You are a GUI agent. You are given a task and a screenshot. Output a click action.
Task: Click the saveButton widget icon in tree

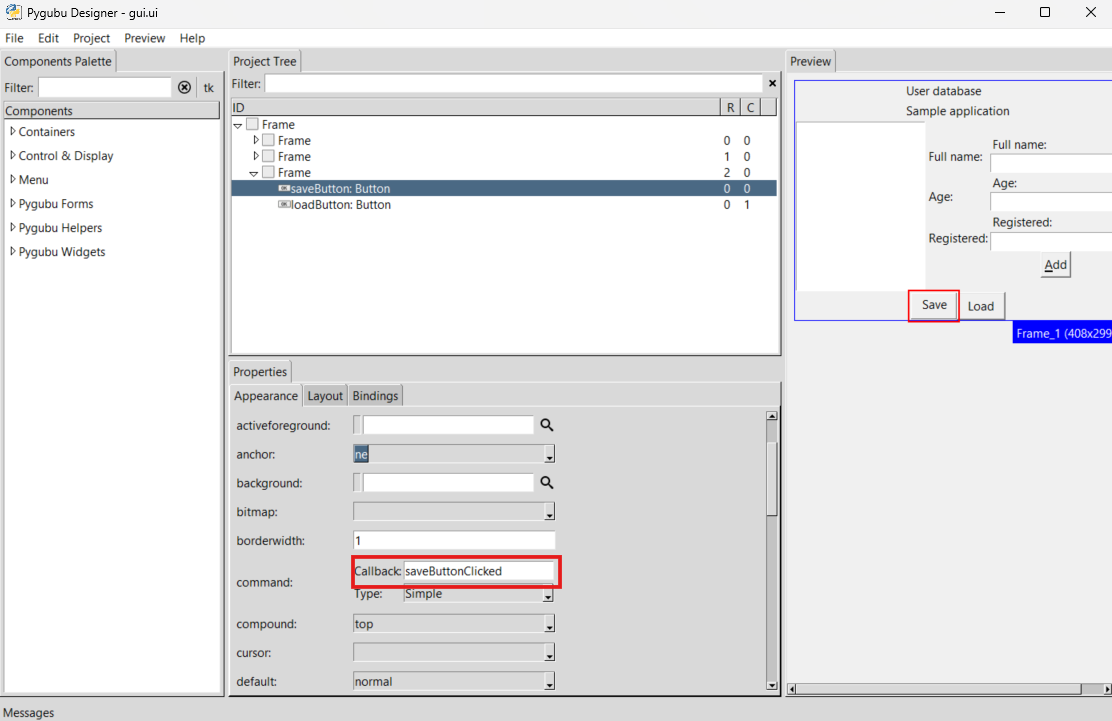pyautogui.click(x=284, y=189)
